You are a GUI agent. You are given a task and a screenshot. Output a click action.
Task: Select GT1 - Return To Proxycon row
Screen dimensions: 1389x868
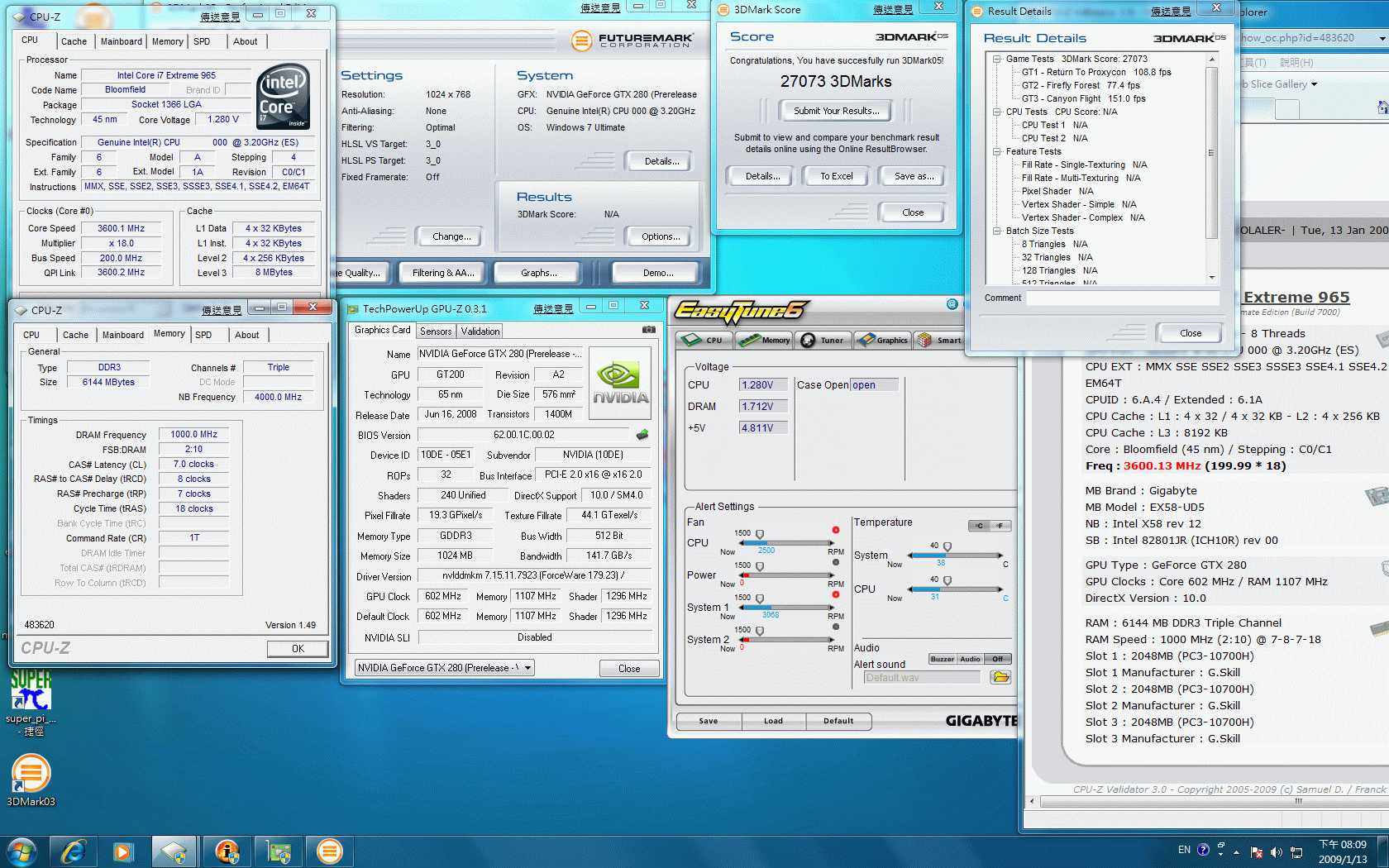click(x=1096, y=72)
